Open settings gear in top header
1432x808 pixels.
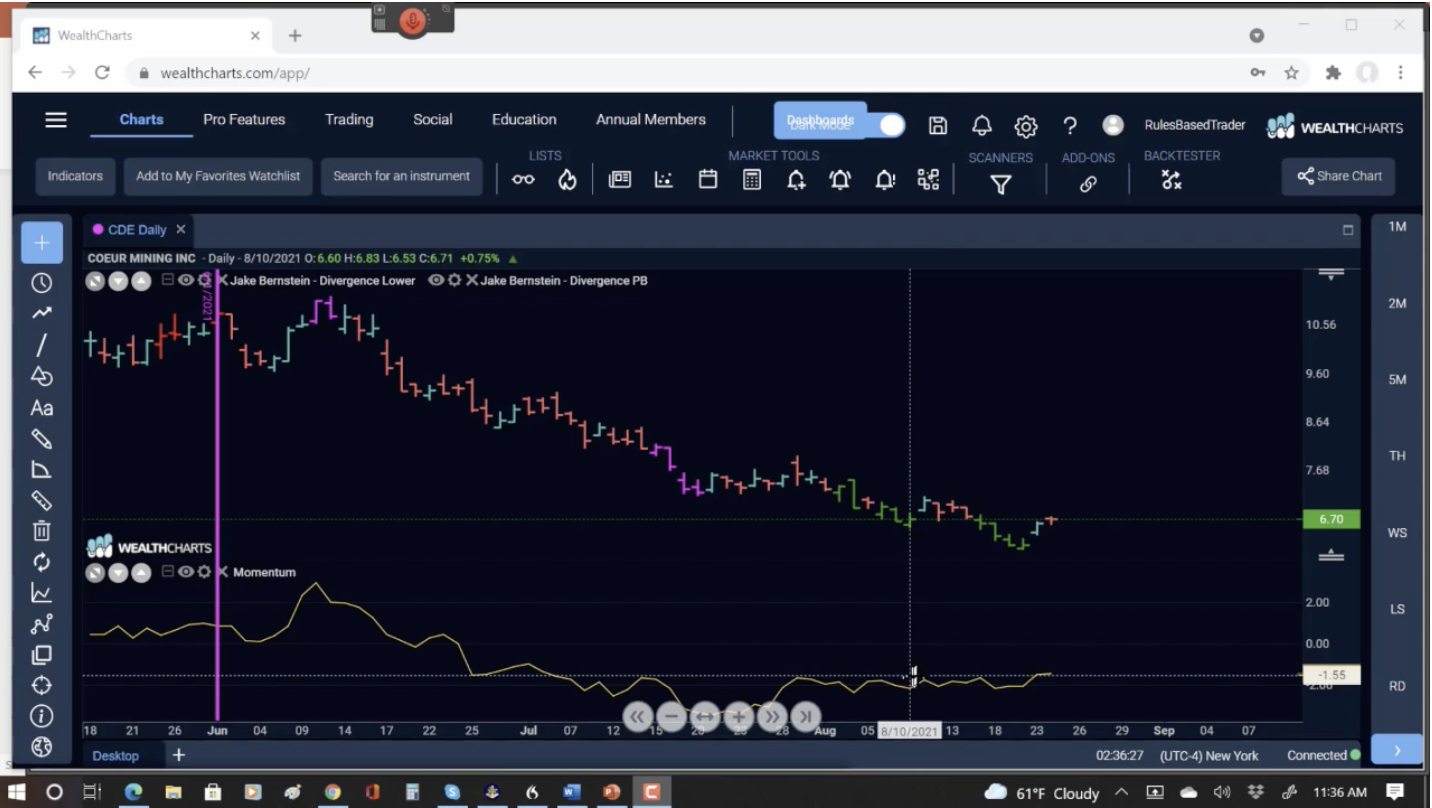(x=1026, y=126)
